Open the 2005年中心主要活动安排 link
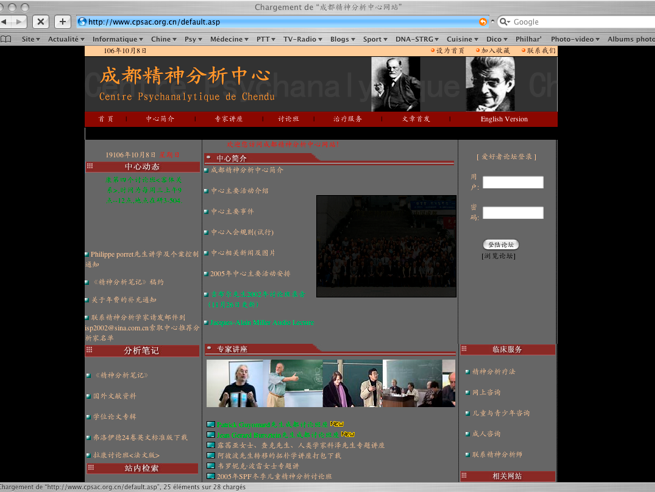 click(250, 274)
